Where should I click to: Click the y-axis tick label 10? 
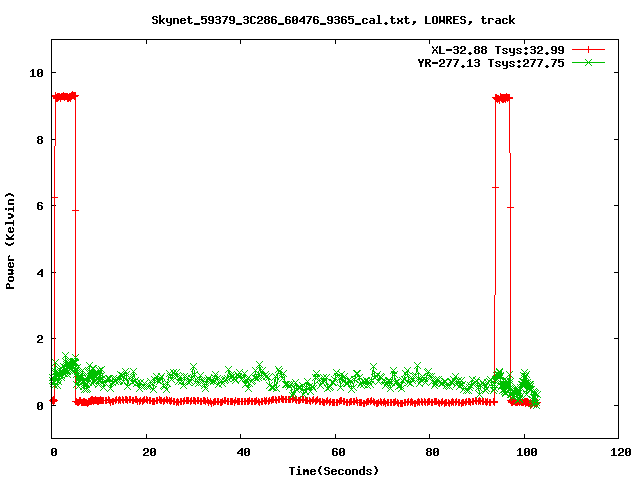tap(36, 73)
